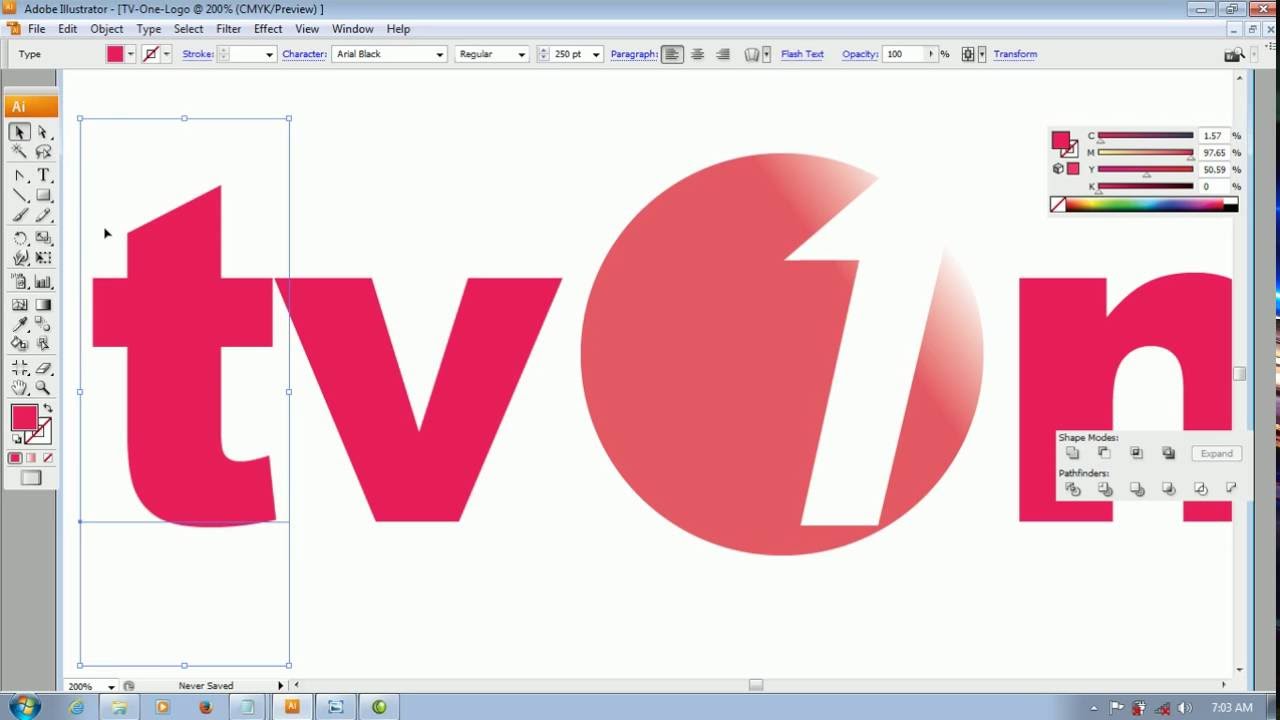The height and width of the screenshot is (720, 1280).
Task: Open the Object menu
Action: tap(107, 29)
